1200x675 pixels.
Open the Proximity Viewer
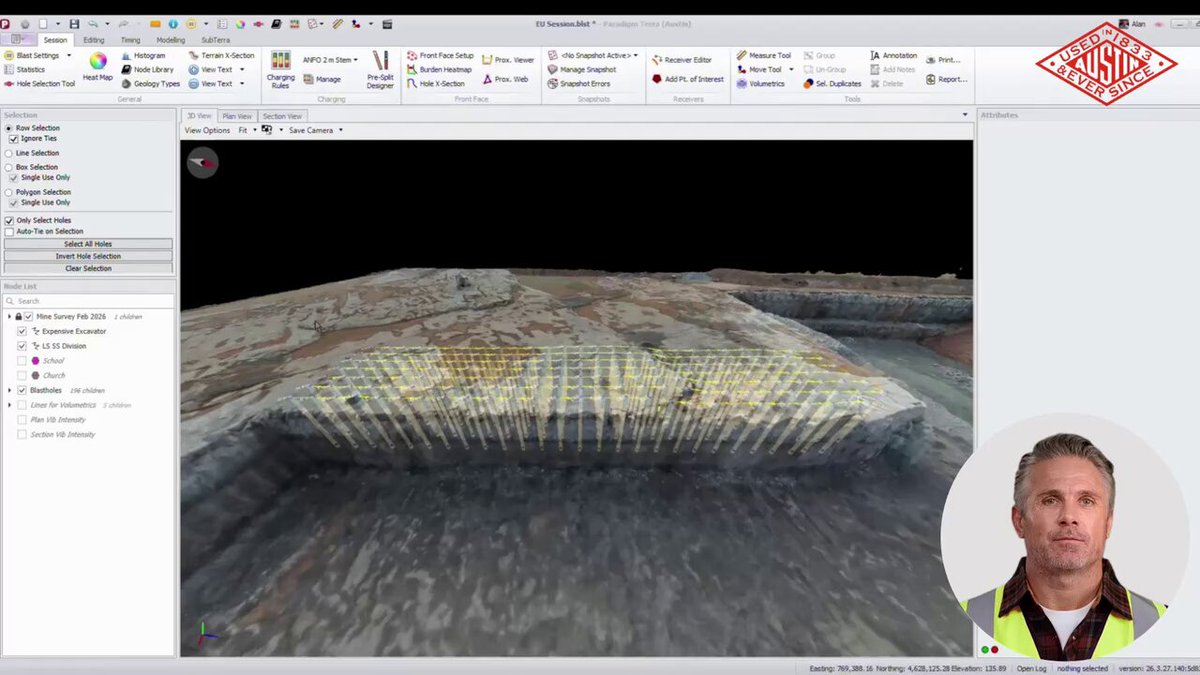(508, 60)
